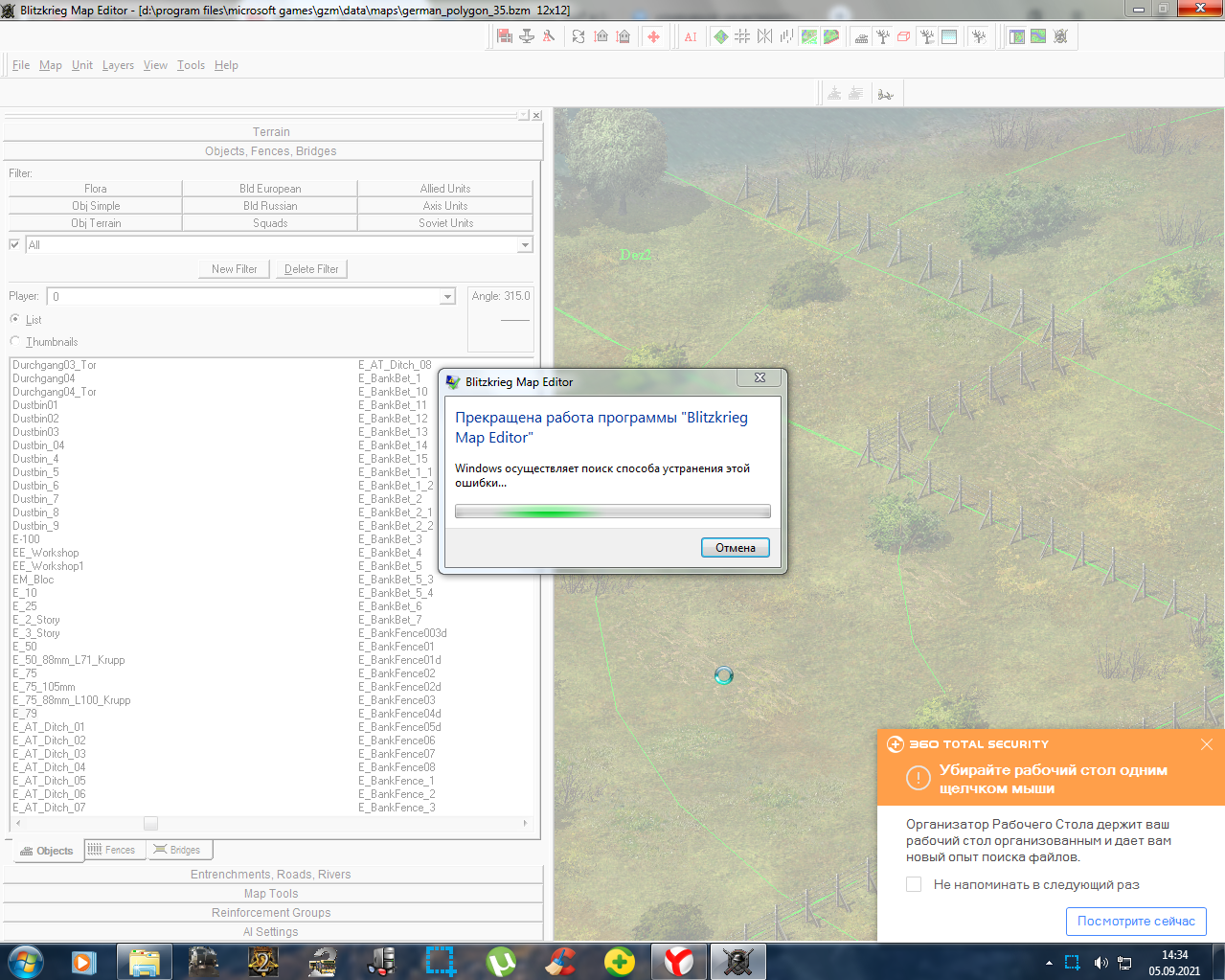This screenshot has width=1225, height=980.
Task: Open the Player dropdown list
Action: pyautogui.click(x=447, y=297)
